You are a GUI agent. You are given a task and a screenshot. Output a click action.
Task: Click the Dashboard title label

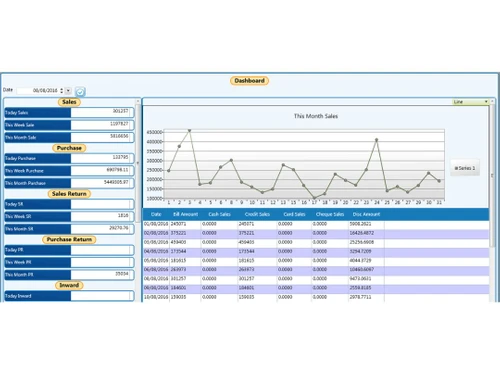(x=249, y=81)
